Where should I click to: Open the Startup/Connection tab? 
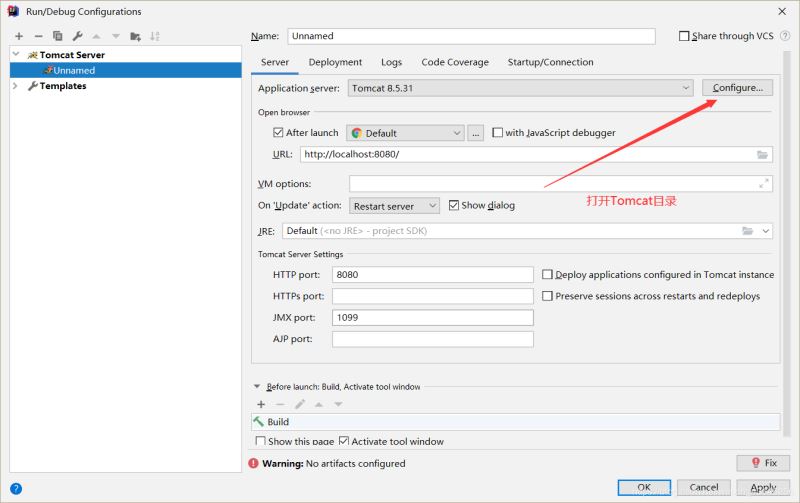click(x=550, y=62)
